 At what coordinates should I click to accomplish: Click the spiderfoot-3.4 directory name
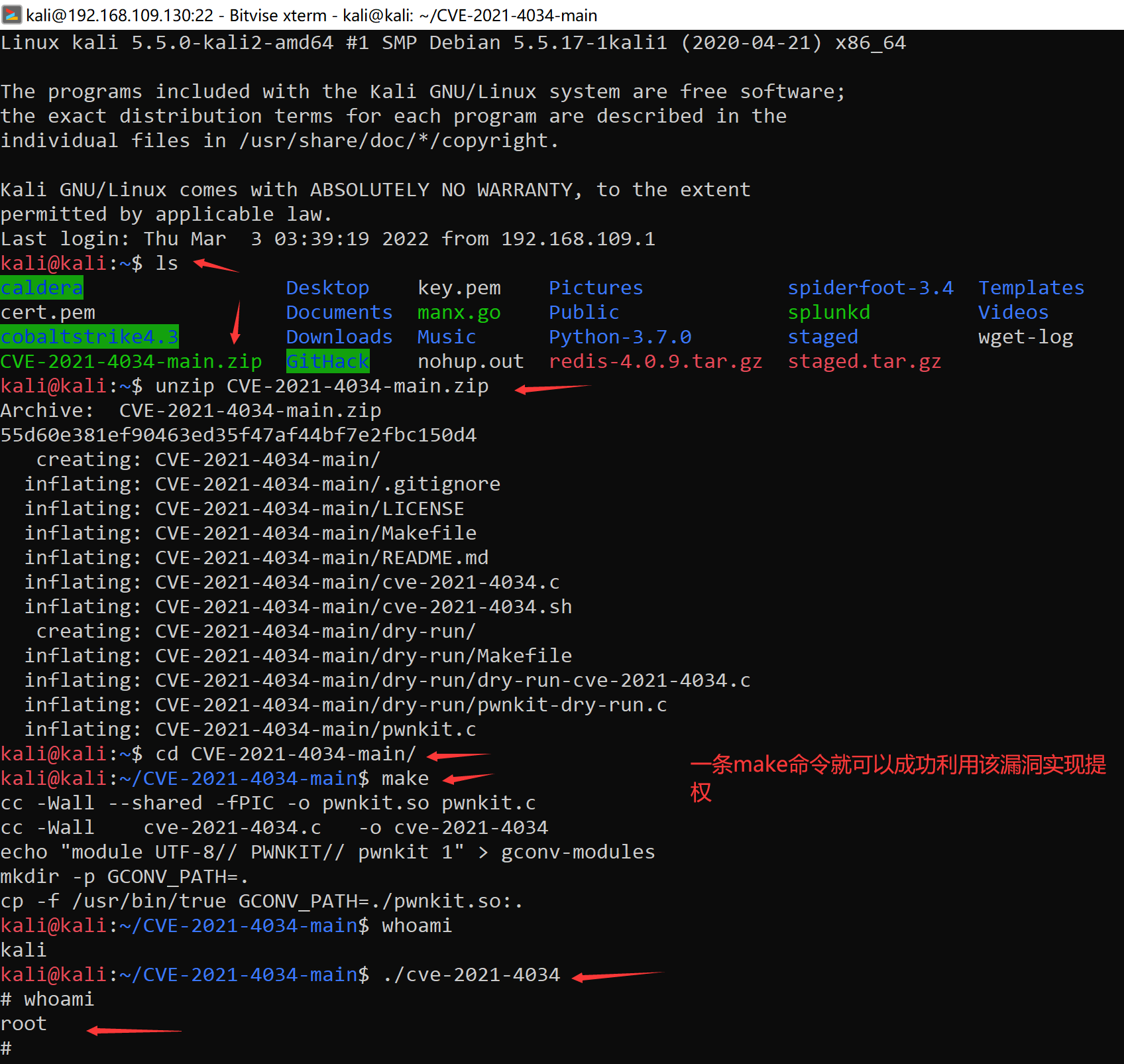tap(870, 287)
